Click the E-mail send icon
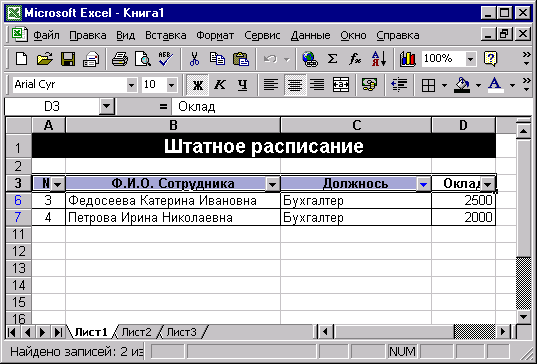 91,59
